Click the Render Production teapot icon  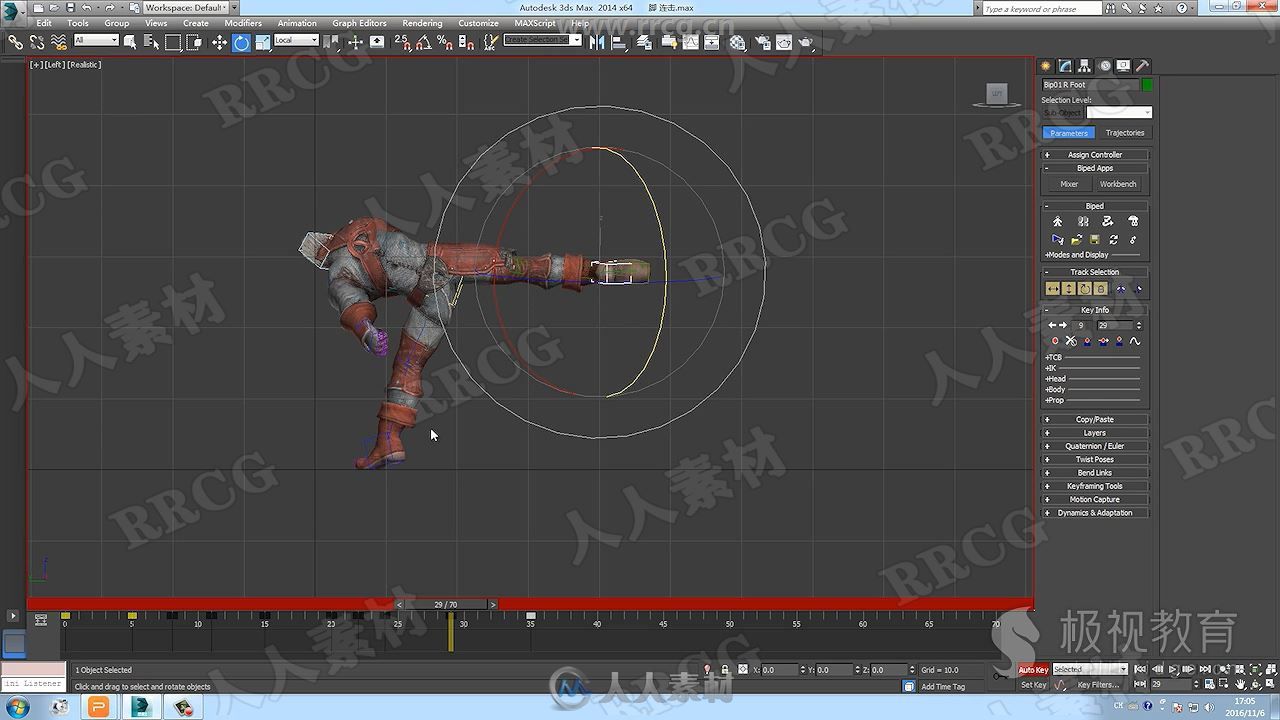[x=806, y=42]
